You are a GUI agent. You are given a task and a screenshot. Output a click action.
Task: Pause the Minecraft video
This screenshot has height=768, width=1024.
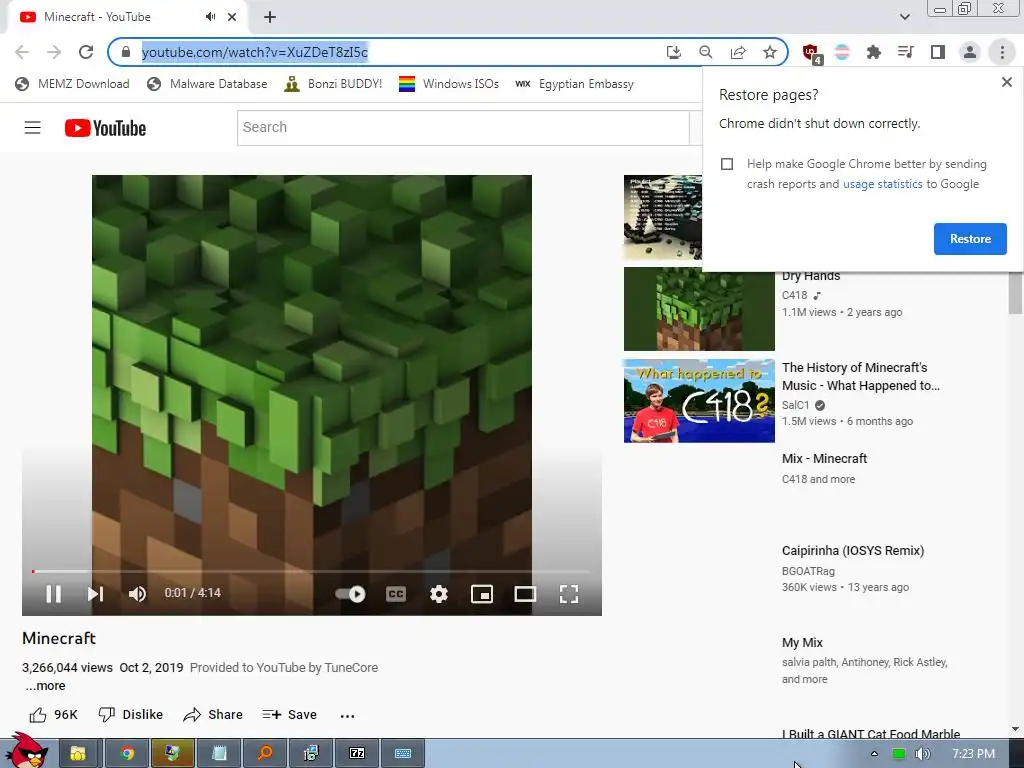point(54,594)
